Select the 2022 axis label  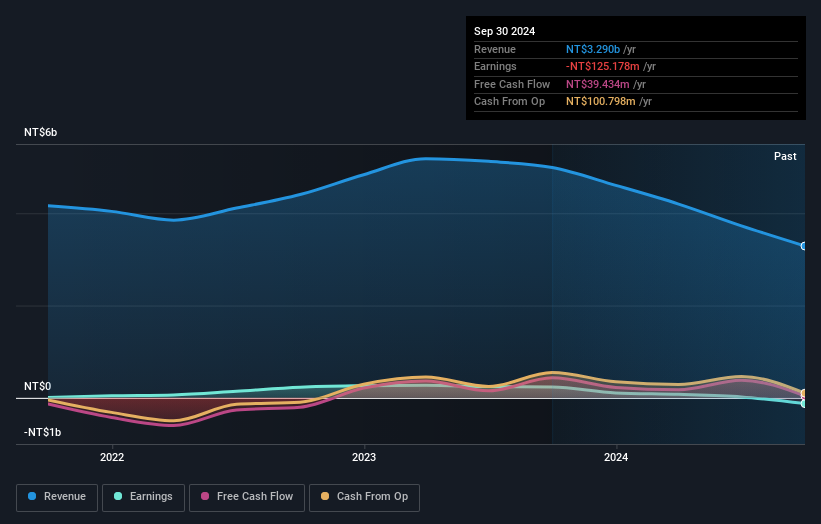tap(112, 458)
